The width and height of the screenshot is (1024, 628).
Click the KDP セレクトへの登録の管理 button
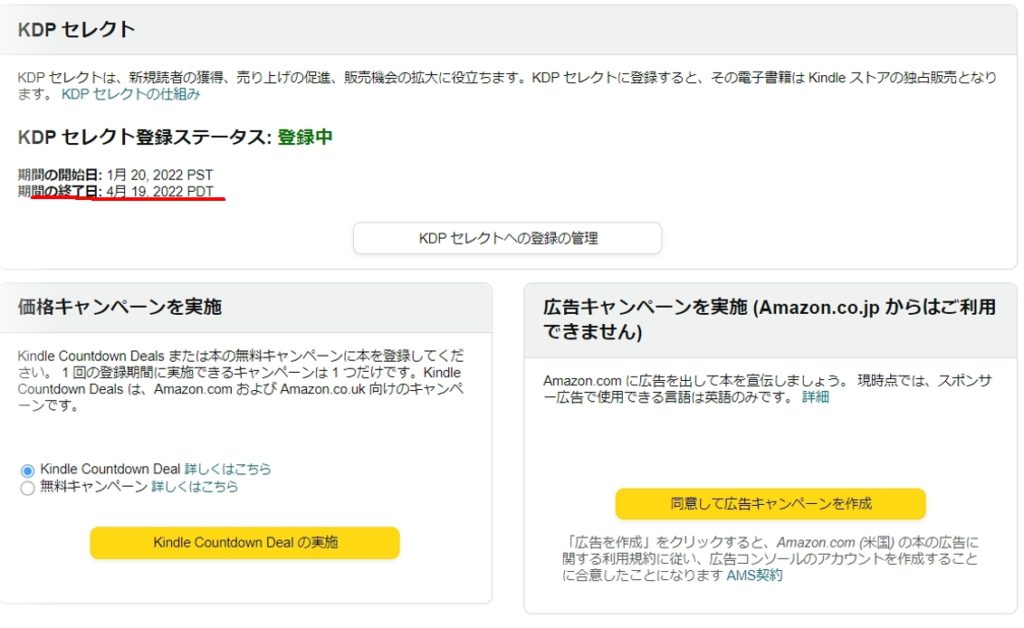[507, 238]
